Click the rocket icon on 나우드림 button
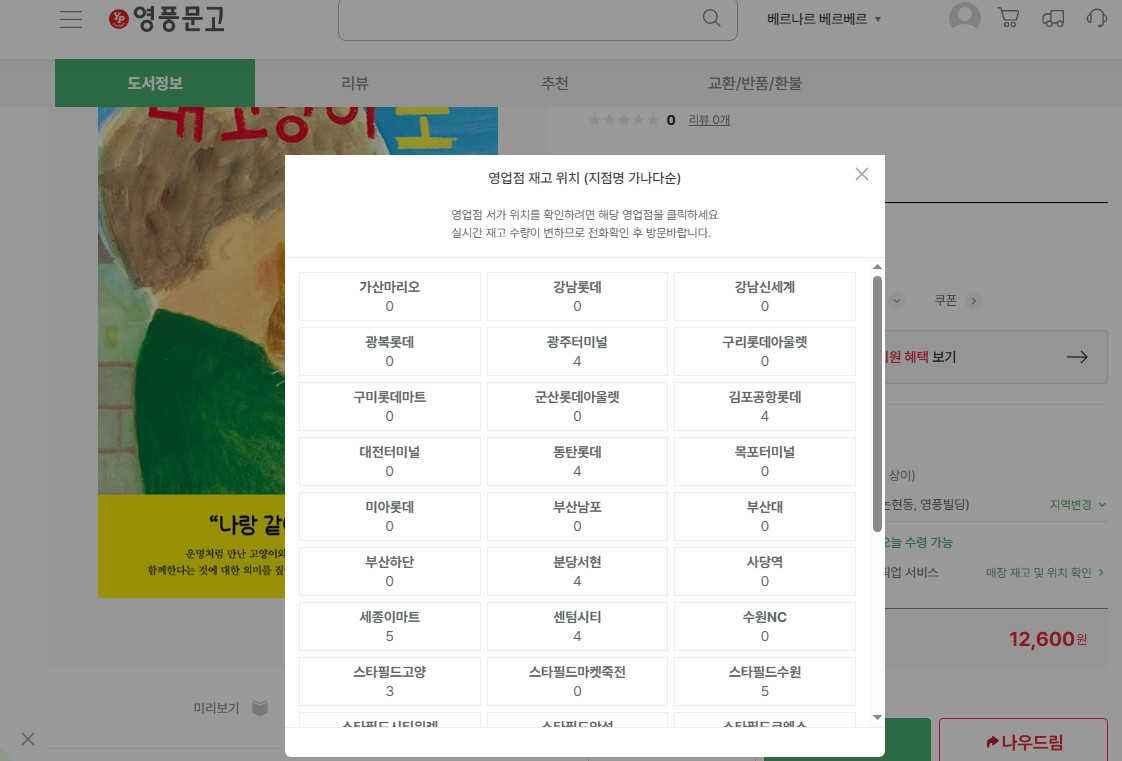This screenshot has height=761, width=1122. [992, 740]
